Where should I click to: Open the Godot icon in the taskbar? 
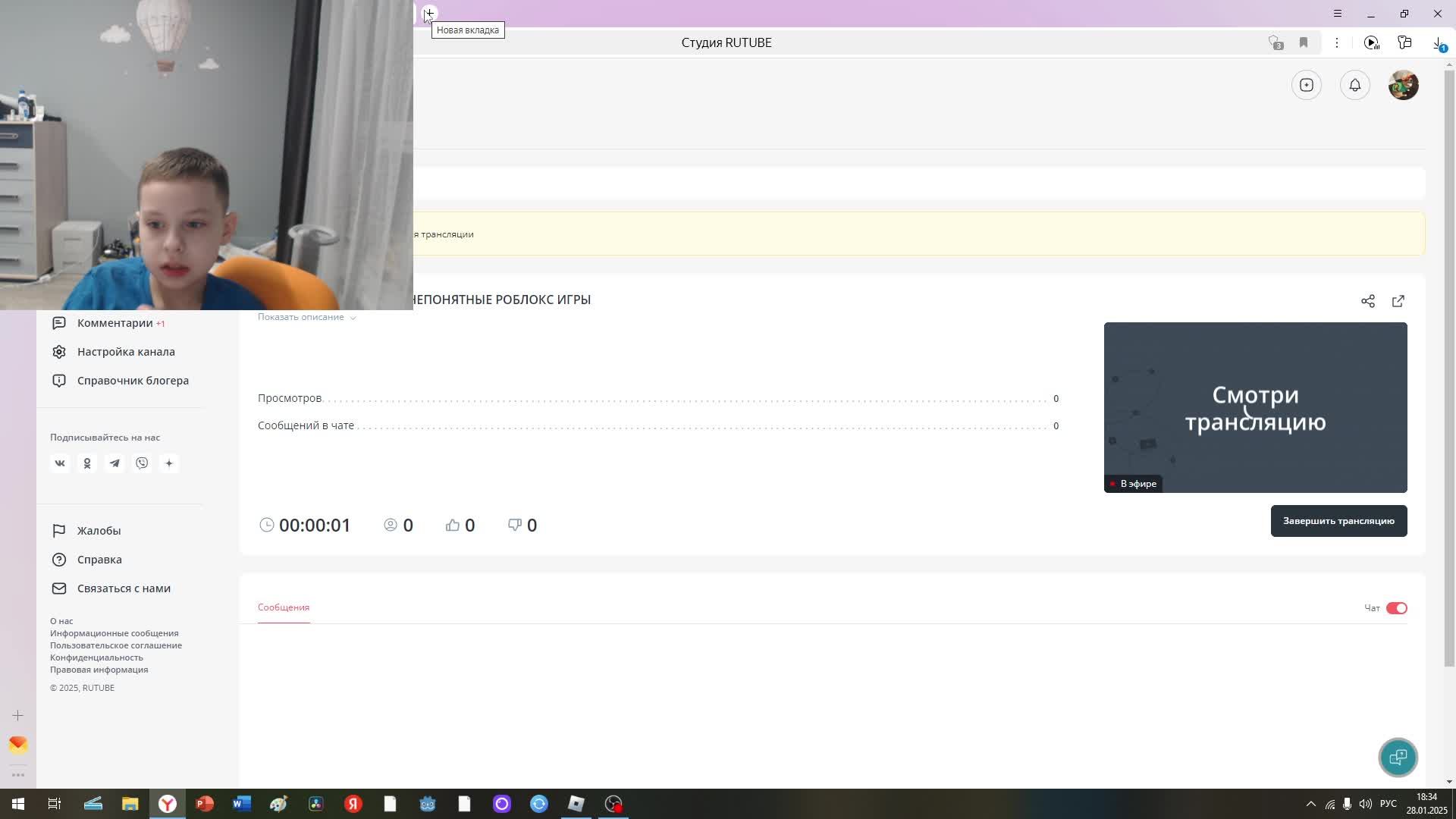tap(428, 804)
